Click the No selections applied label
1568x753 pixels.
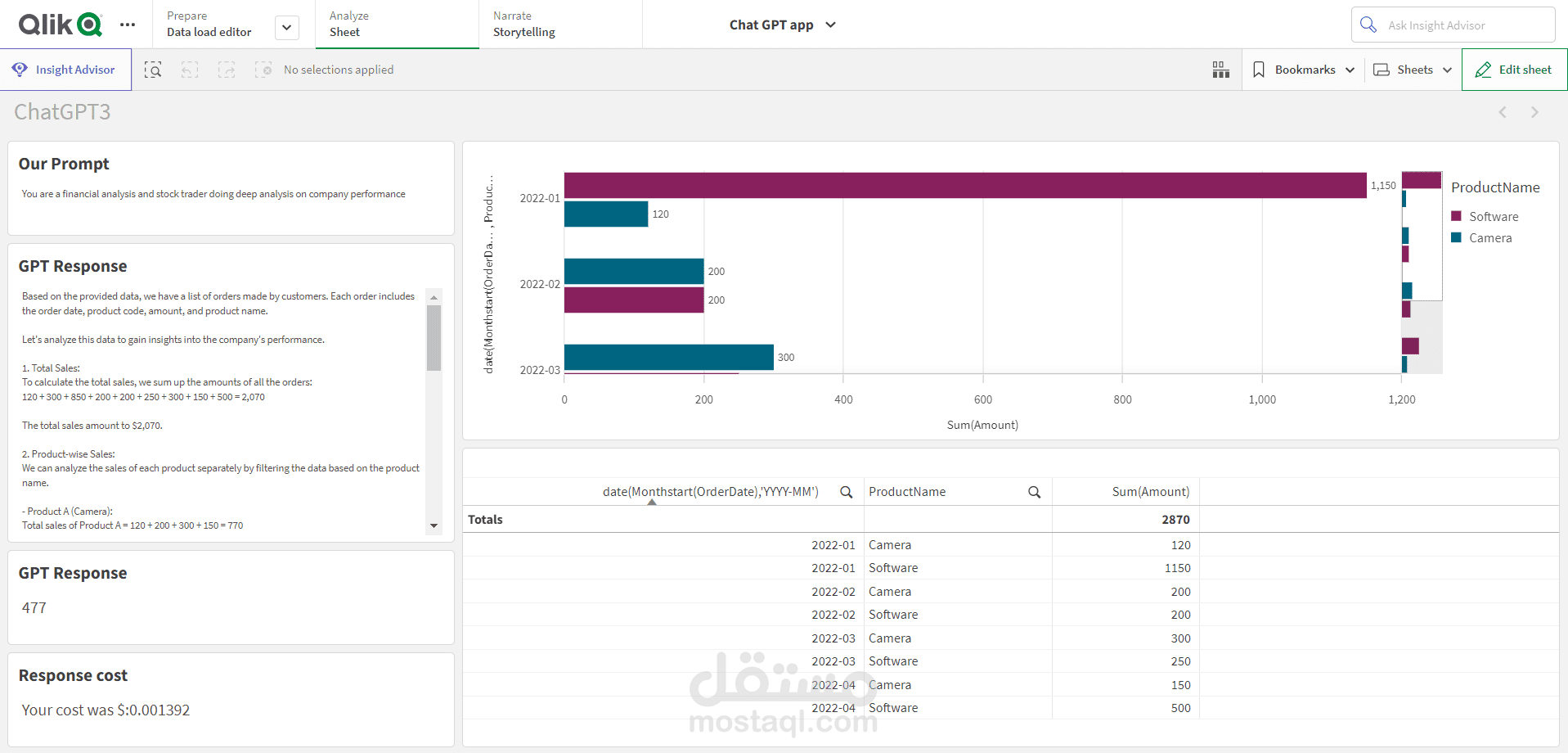[339, 70]
